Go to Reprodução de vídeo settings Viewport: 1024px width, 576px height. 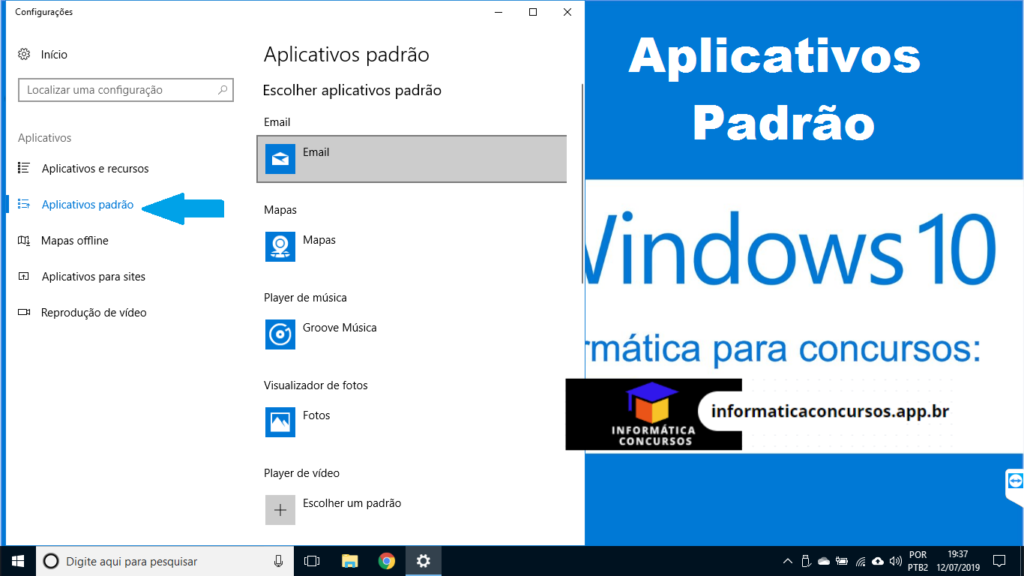coord(93,313)
